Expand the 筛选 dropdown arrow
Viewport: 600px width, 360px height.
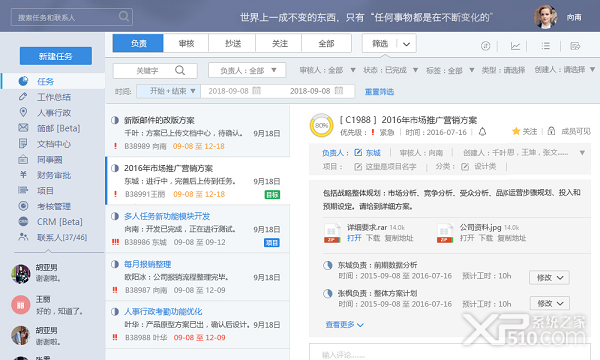click(x=406, y=44)
